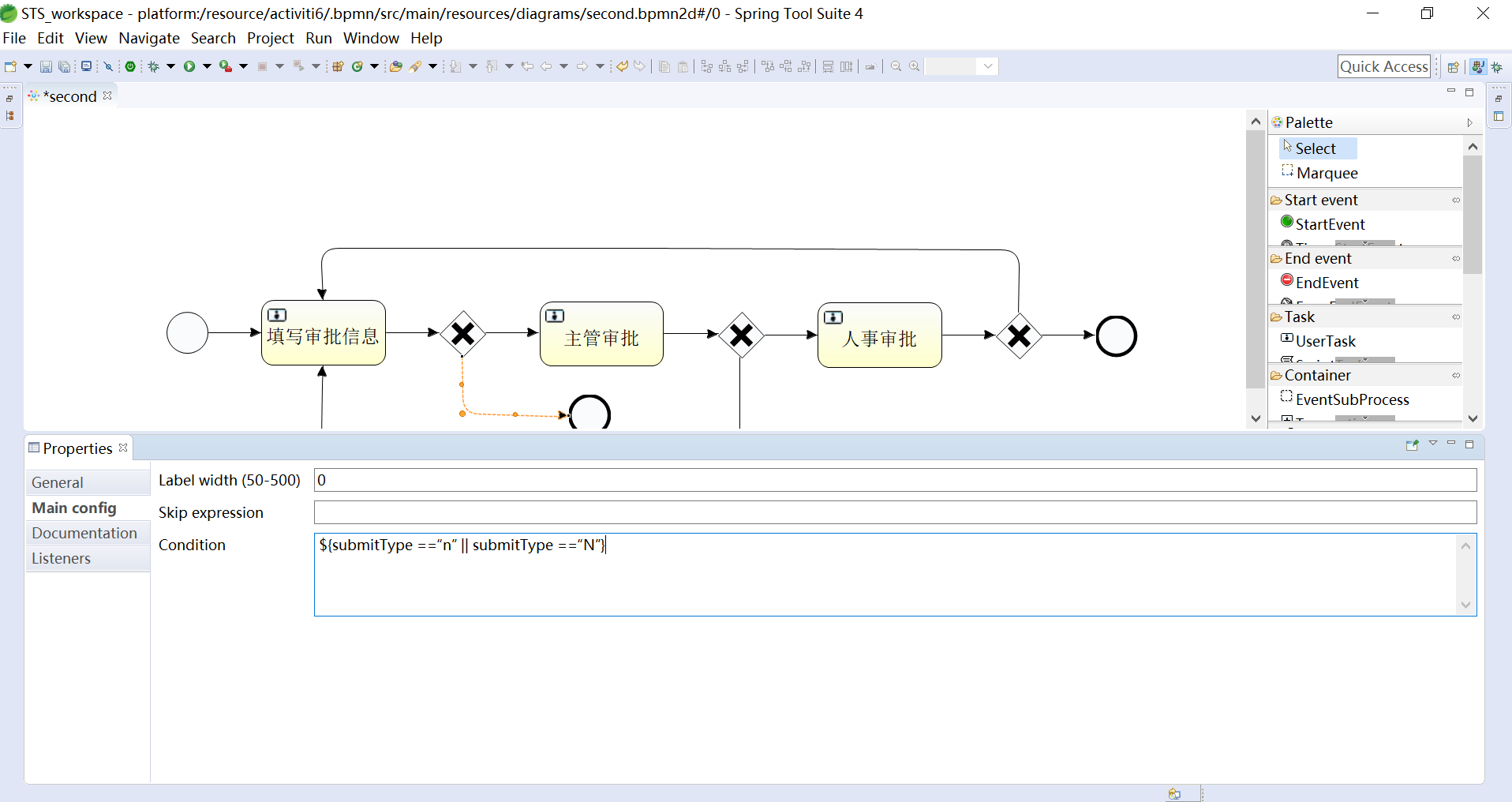The height and width of the screenshot is (802, 1512).
Task: Click the start event circle in diagram
Action: [x=187, y=333]
